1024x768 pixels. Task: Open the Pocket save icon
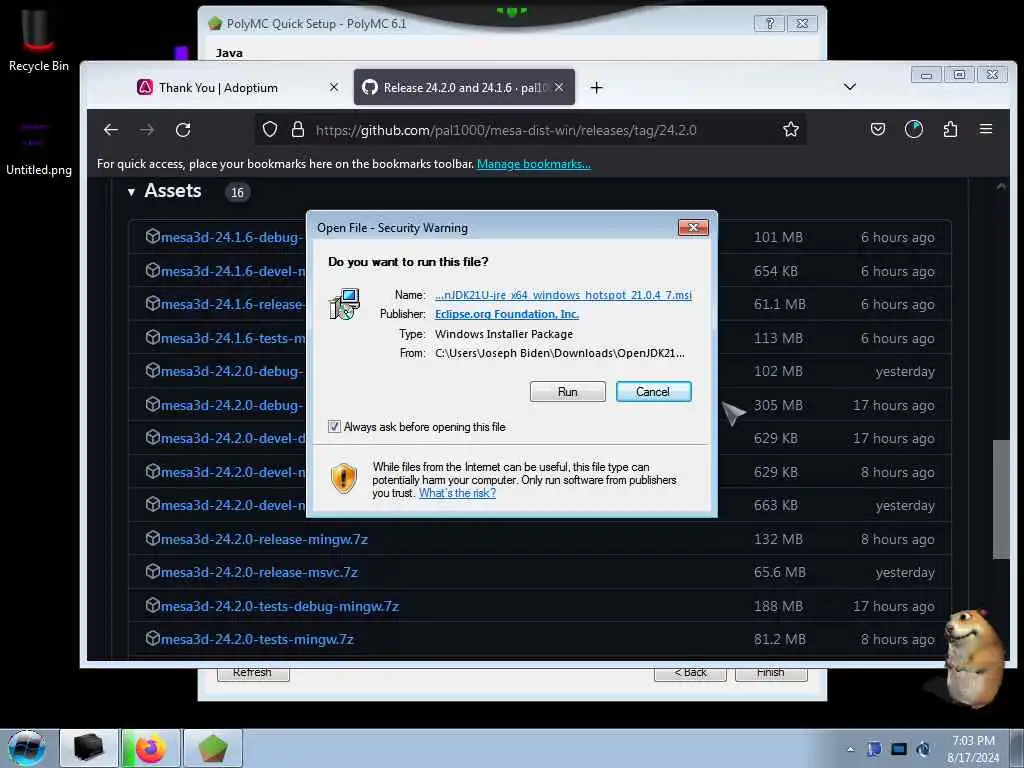coord(878,130)
